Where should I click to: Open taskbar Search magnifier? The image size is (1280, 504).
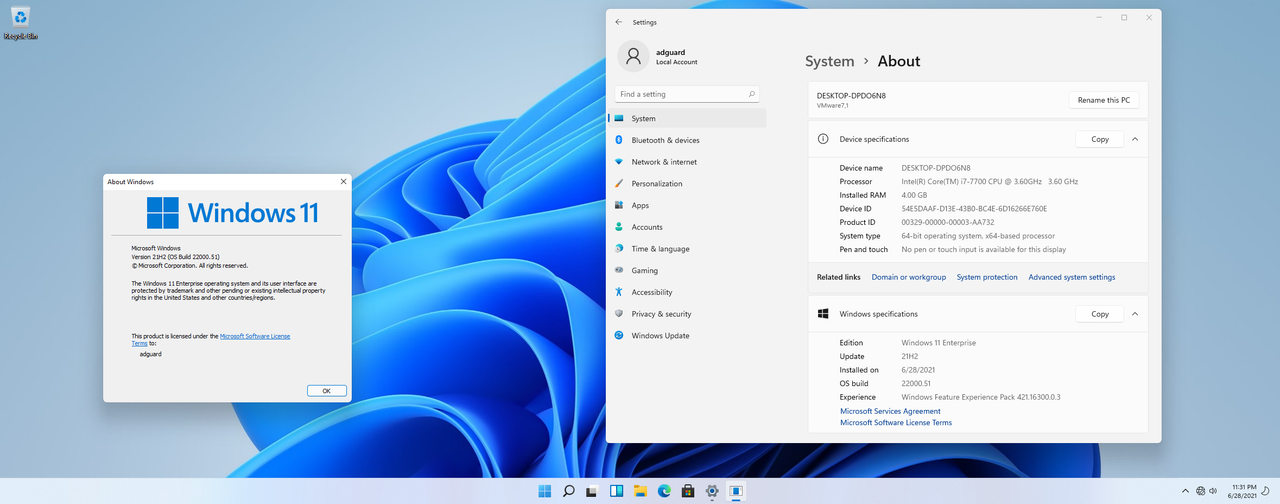point(569,491)
